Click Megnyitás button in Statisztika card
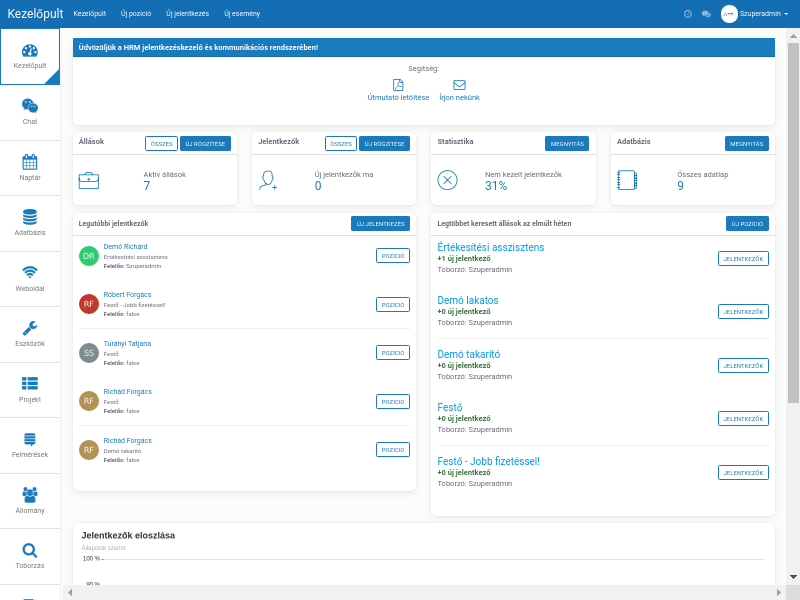This screenshot has height=600, width=800. [x=567, y=144]
